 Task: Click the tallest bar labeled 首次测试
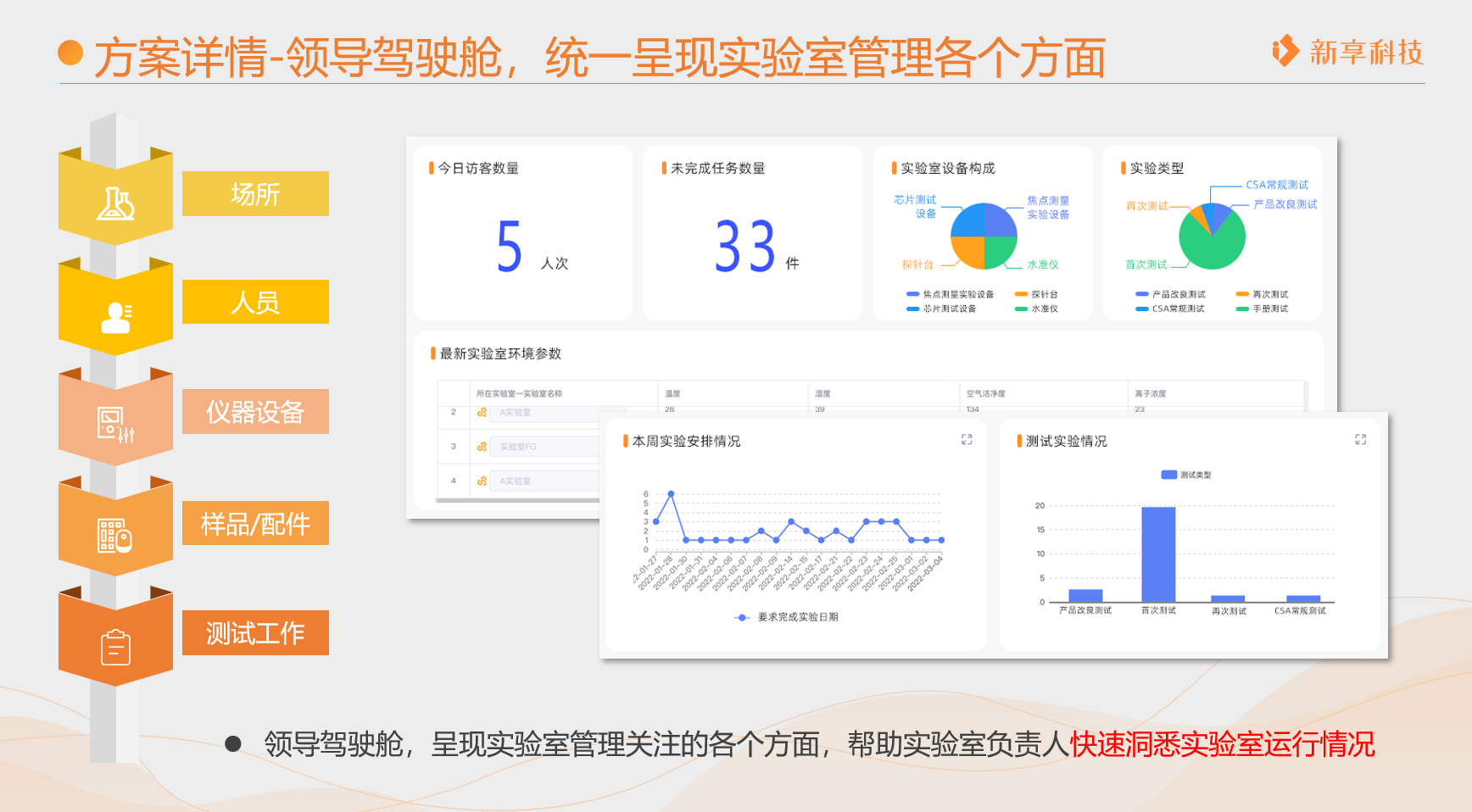click(1158, 554)
